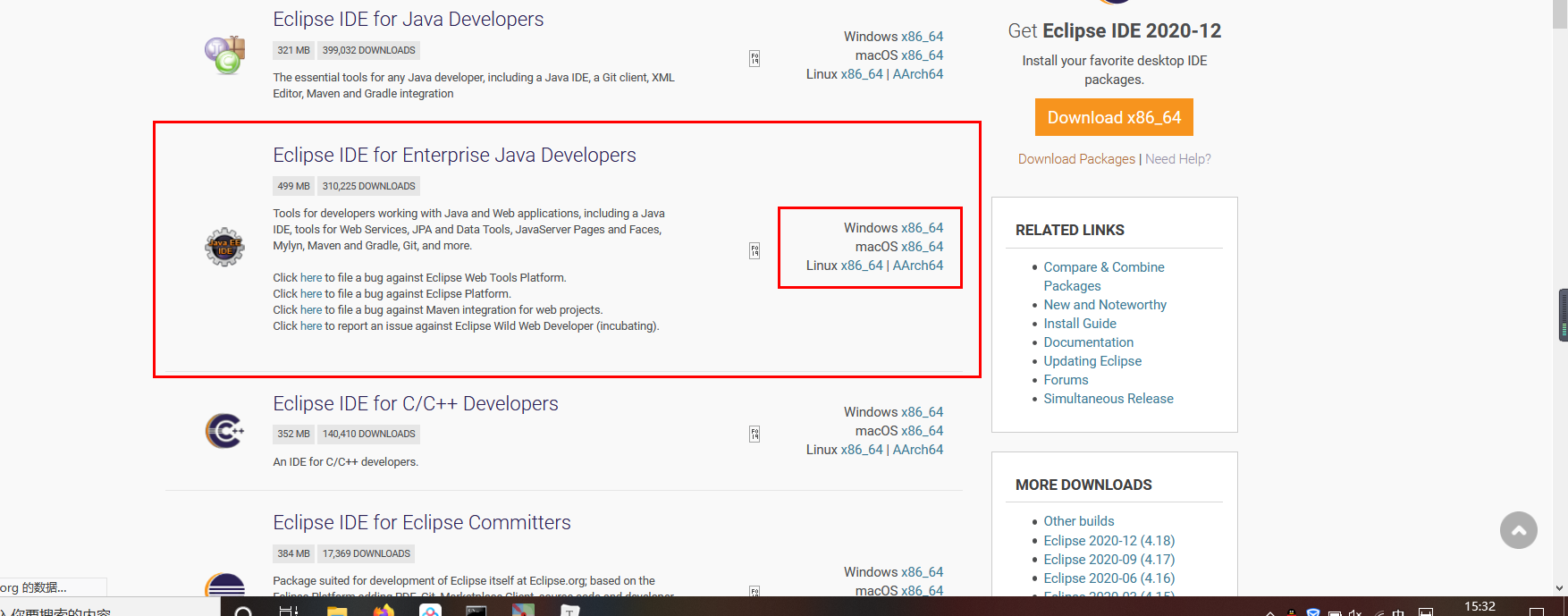Open Eclipse 2020-12 (4.18) link
This screenshot has height=616, width=1568.
1109,541
